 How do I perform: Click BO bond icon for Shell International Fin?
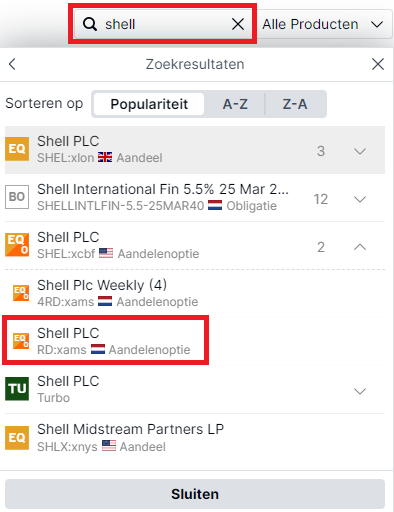click(x=17, y=197)
